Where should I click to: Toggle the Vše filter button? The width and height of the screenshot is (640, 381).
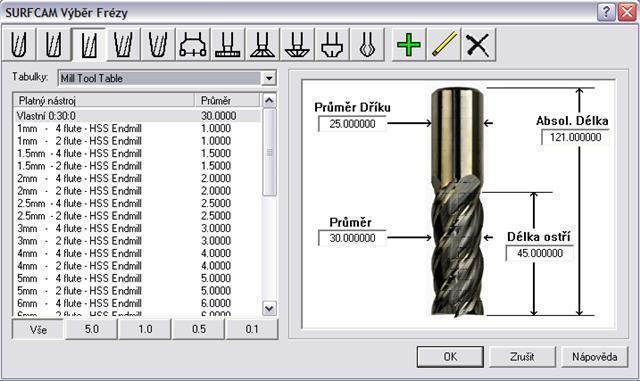[38, 329]
